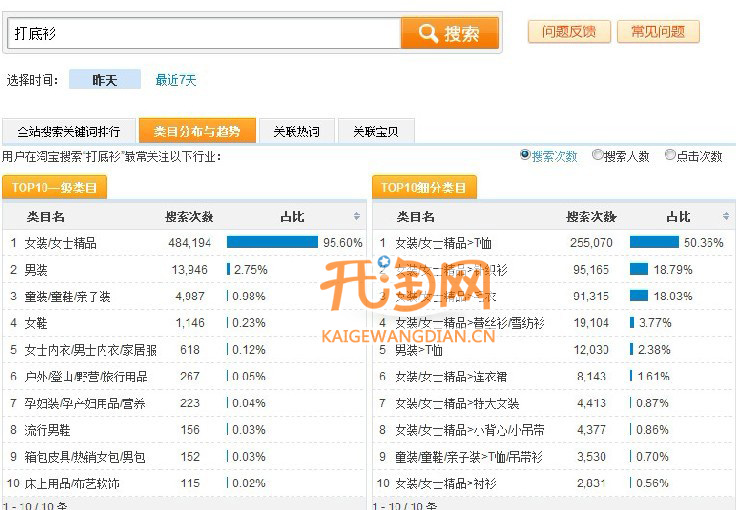Sort left table by 占比 arrow icon
Viewport: 736px width, 510px height.
[357, 217]
